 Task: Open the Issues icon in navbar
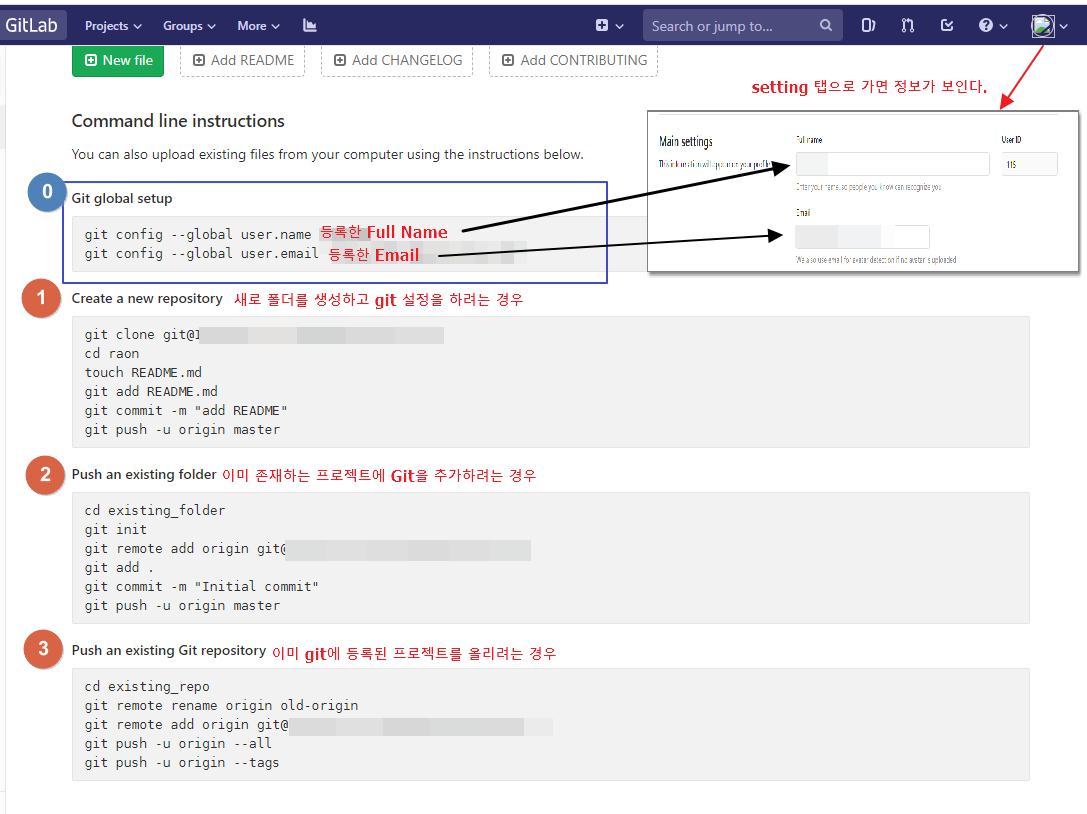pos(868,26)
